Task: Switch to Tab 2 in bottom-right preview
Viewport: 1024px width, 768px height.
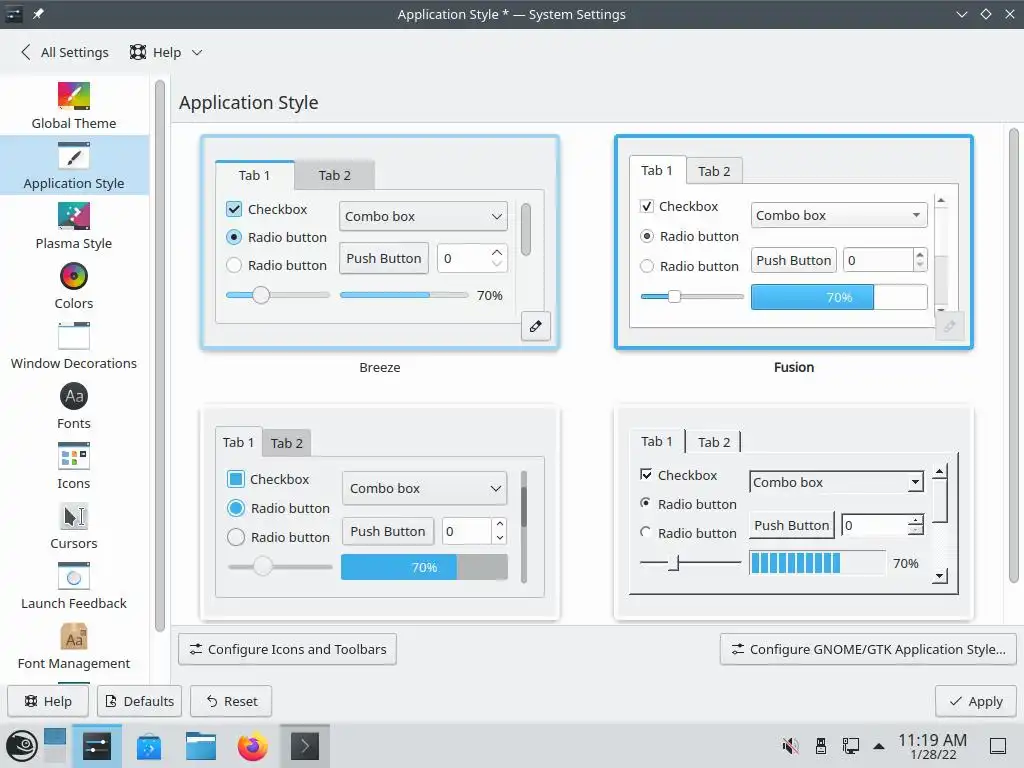Action: [x=714, y=442]
